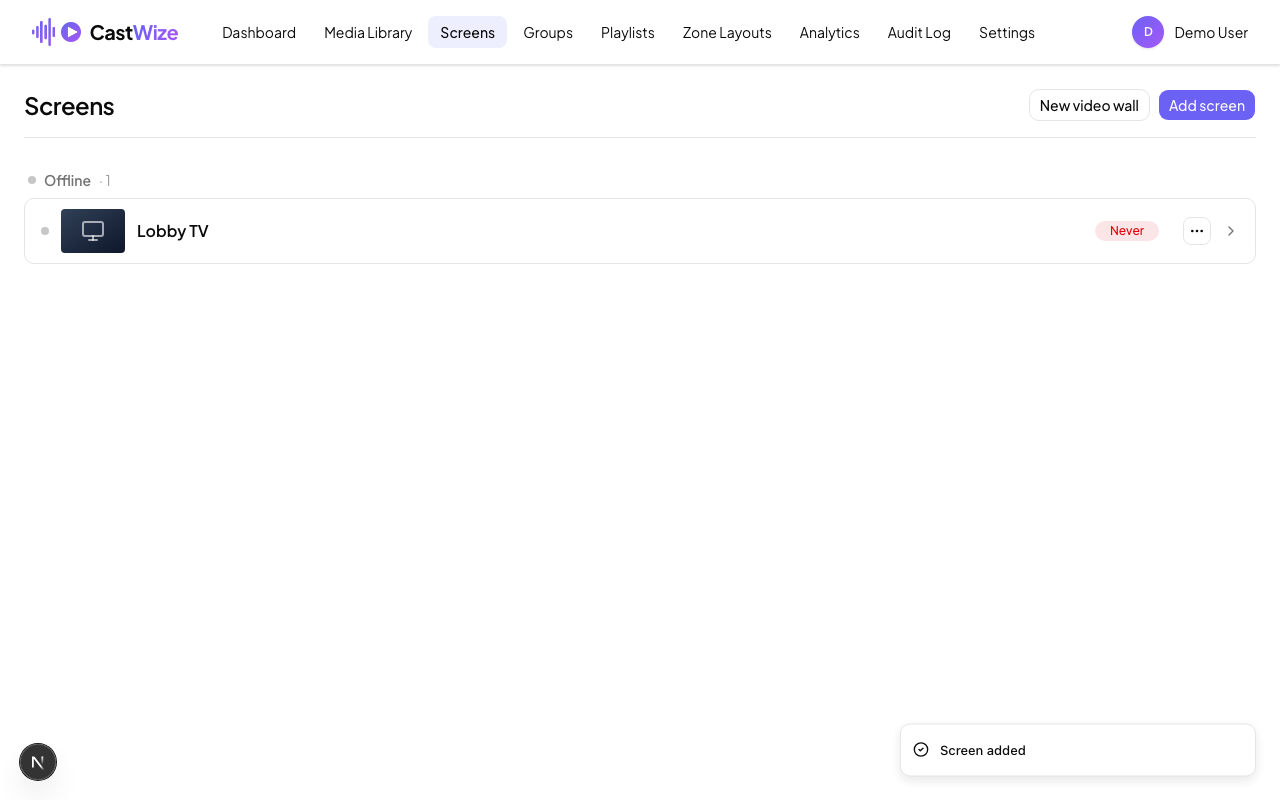View the Analytics page
The image size is (1280, 800).
(x=830, y=32)
